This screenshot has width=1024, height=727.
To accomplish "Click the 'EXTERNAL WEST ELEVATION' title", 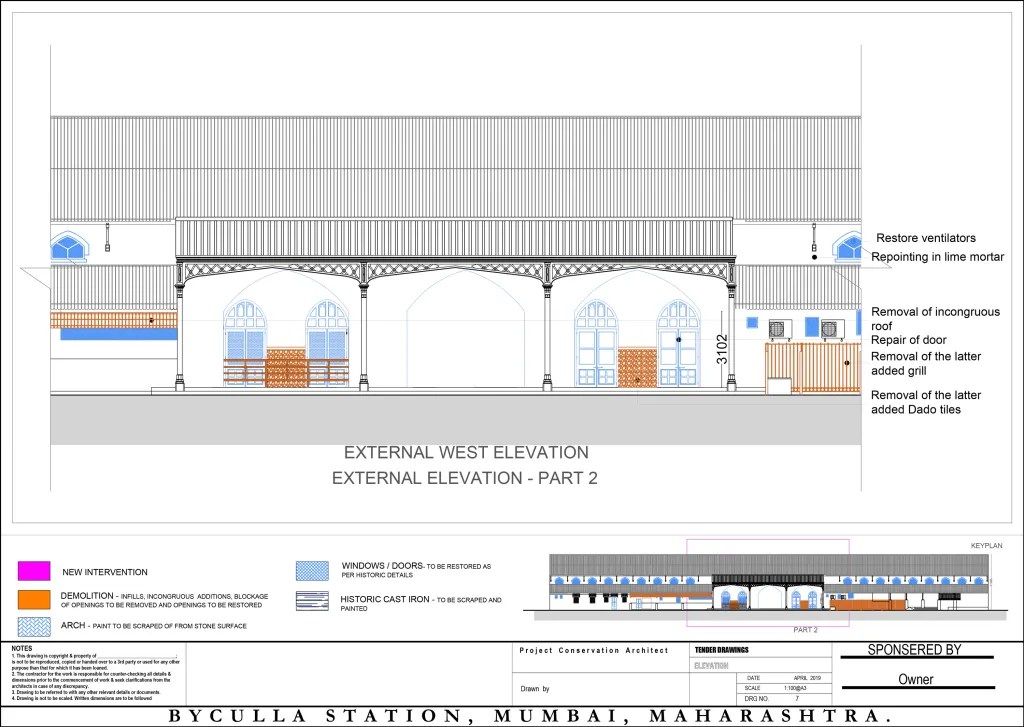I will coord(466,453).
